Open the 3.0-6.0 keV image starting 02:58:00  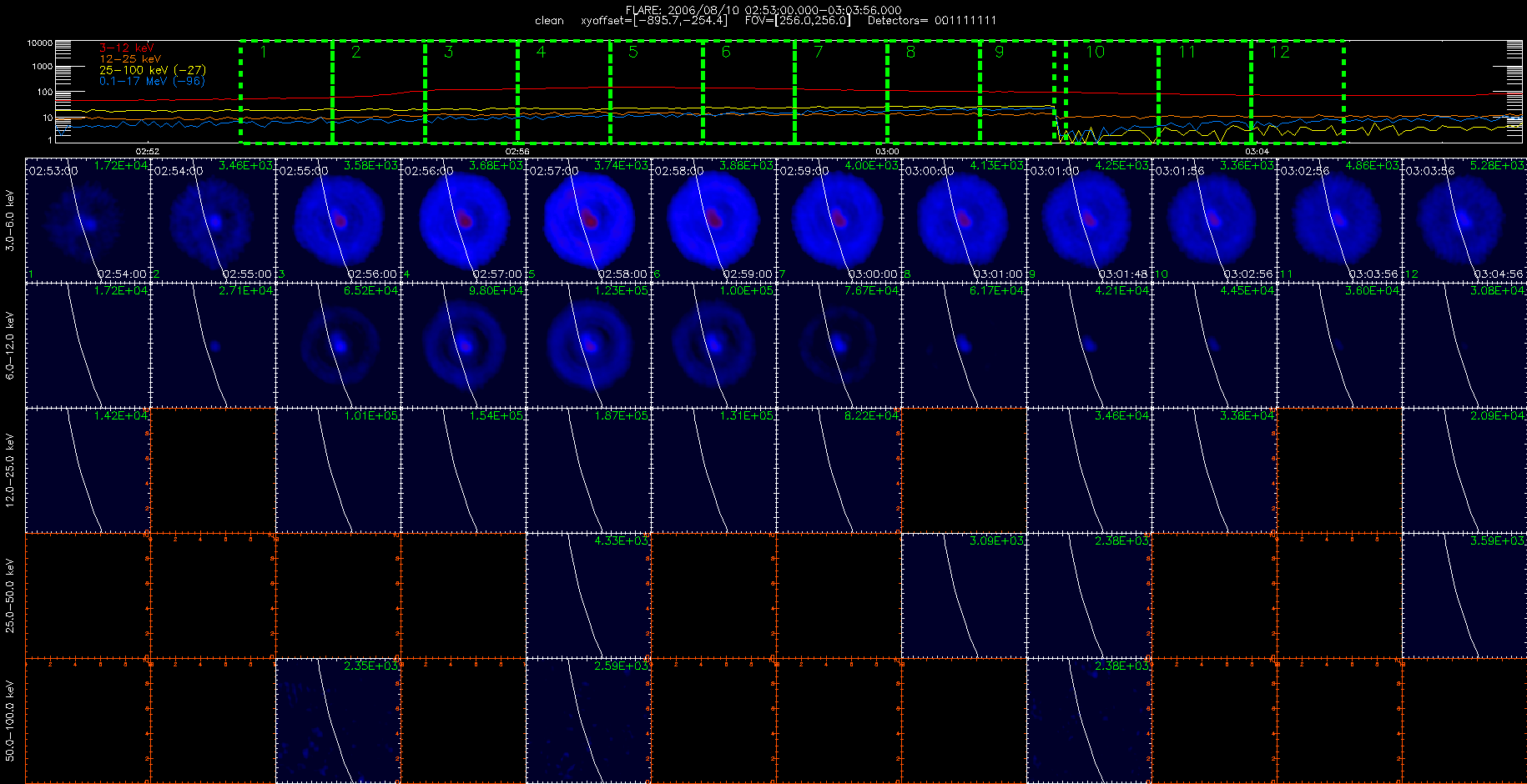pos(714,219)
